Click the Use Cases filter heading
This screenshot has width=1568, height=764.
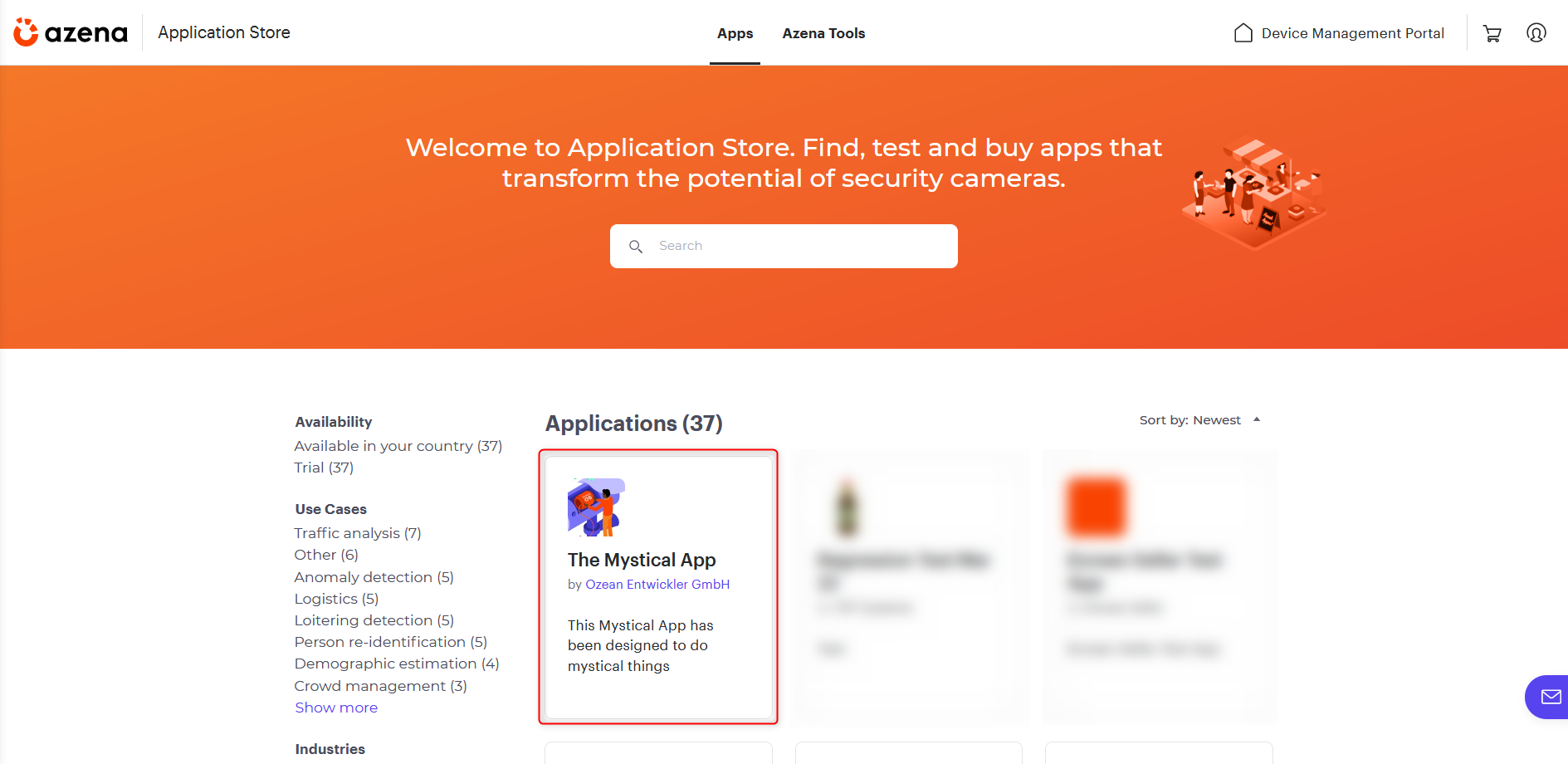coord(330,509)
